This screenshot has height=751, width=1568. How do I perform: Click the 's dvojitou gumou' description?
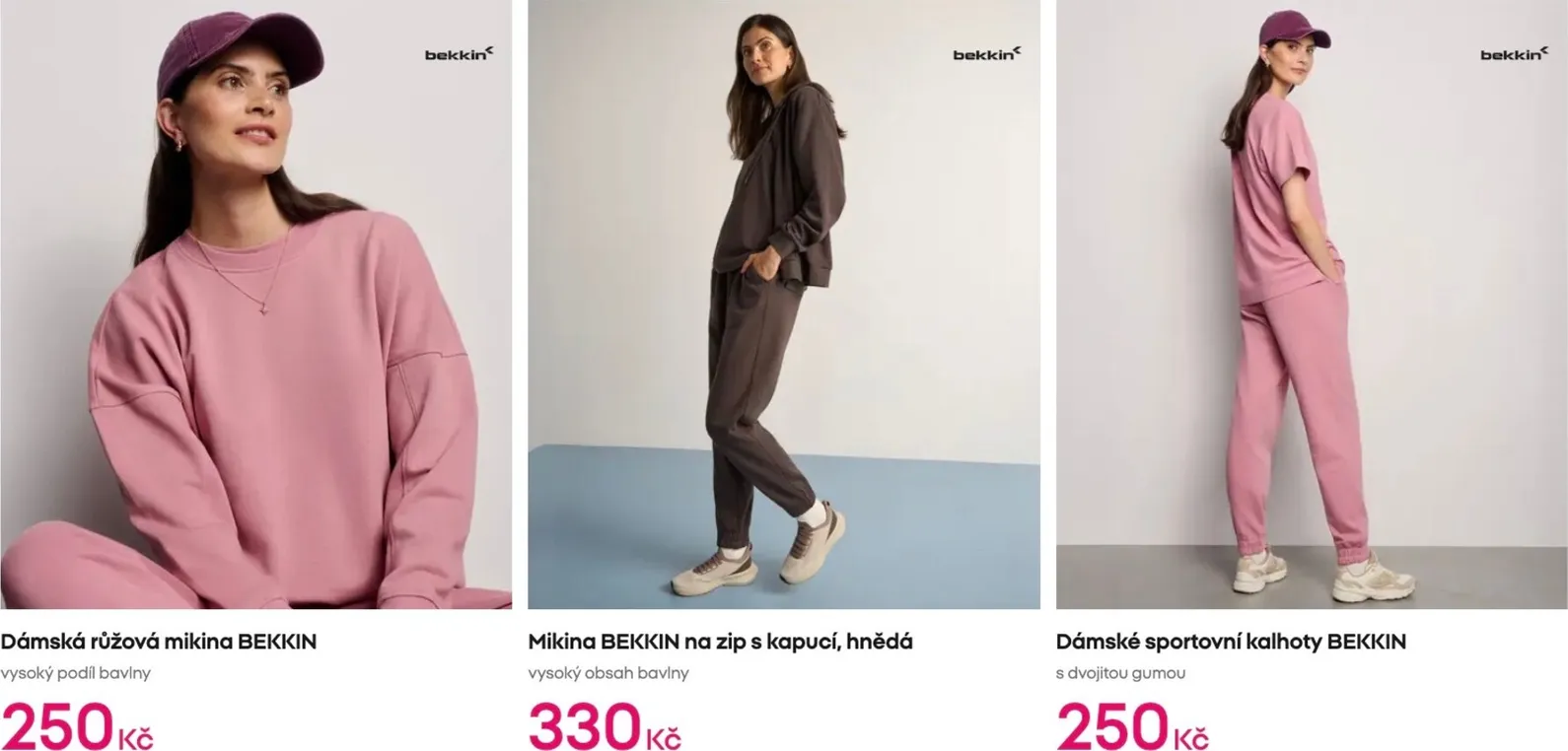[1120, 673]
